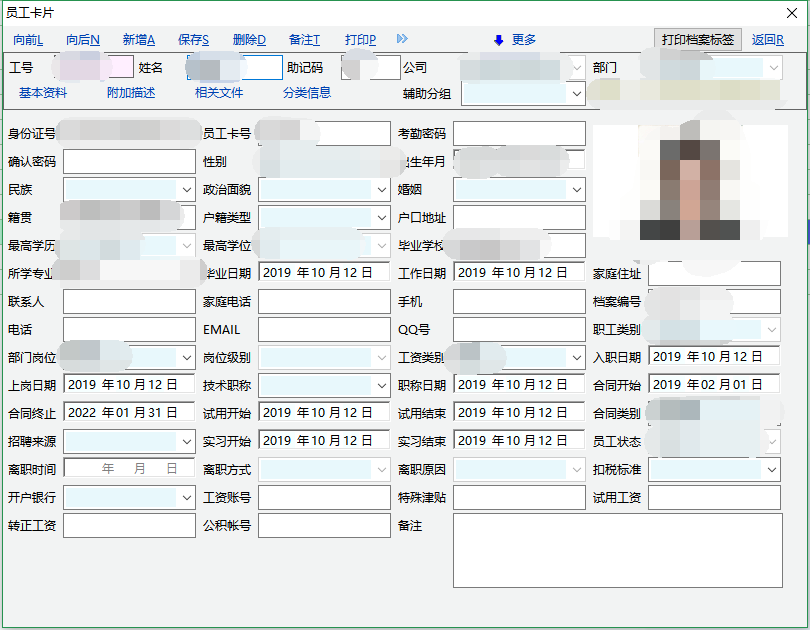Viewport: 810px width, 630px height.
Task: Open the 打印P print menu
Action: (360, 40)
